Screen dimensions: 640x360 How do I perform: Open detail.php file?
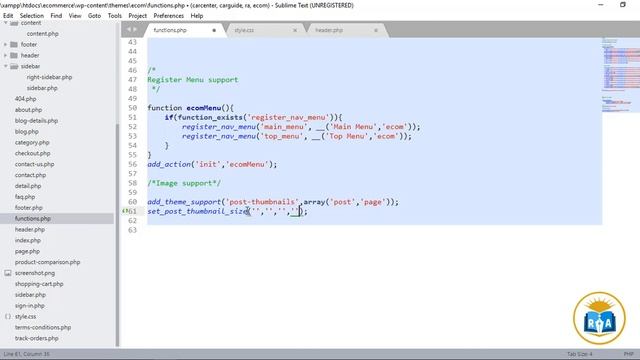tap(28, 186)
